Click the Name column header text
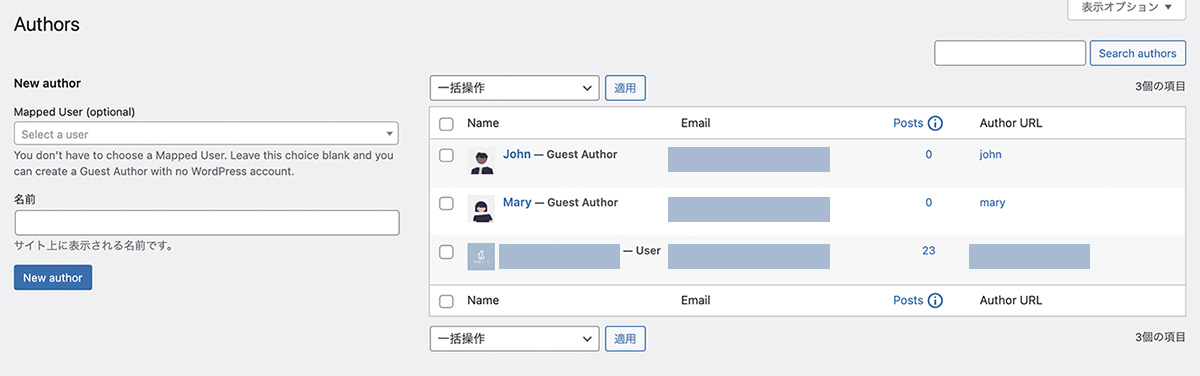Viewport: 1200px width, 376px height. (x=483, y=123)
